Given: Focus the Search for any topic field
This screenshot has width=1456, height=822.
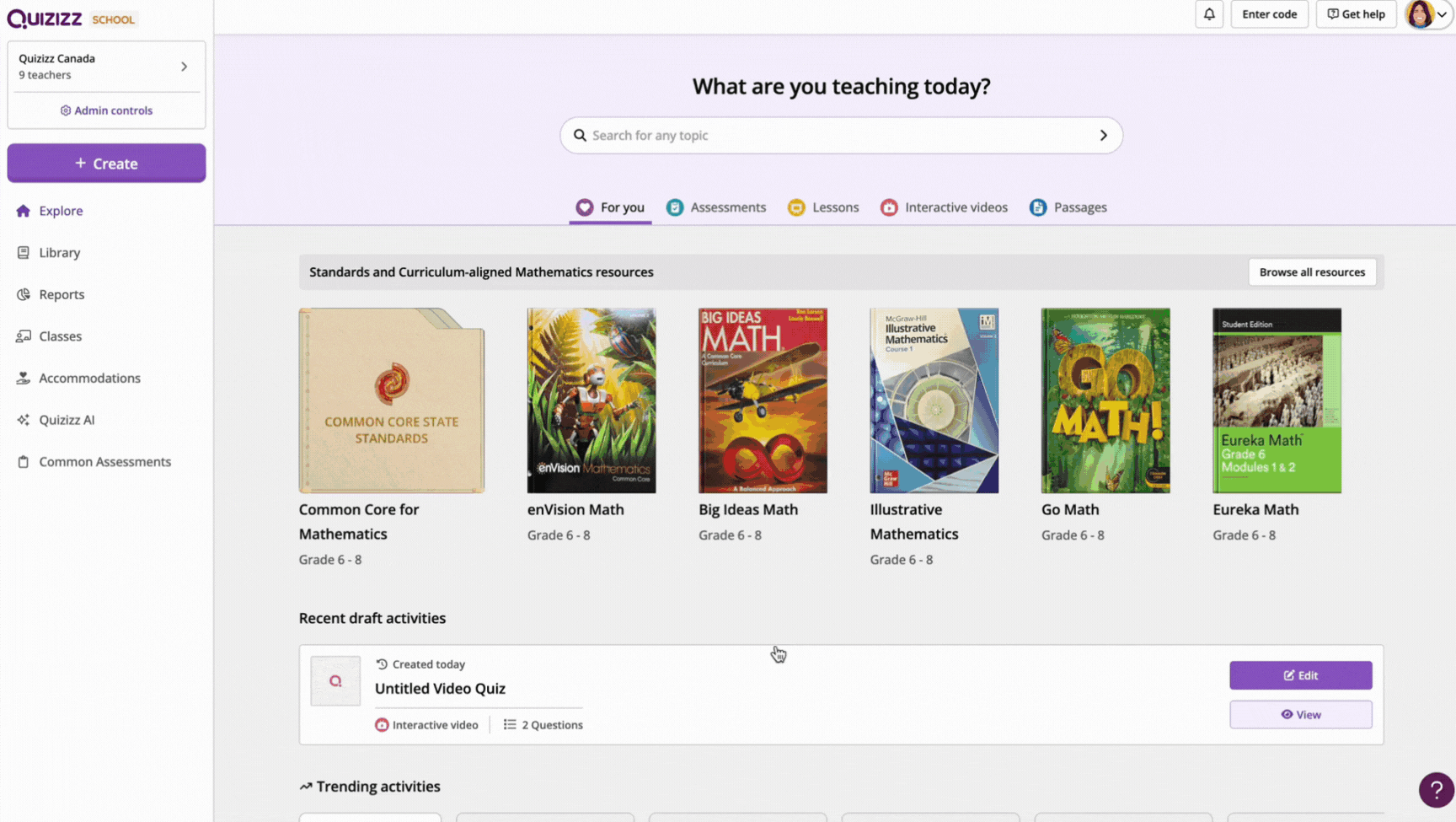Looking at the screenshot, I should pyautogui.click(x=841, y=135).
